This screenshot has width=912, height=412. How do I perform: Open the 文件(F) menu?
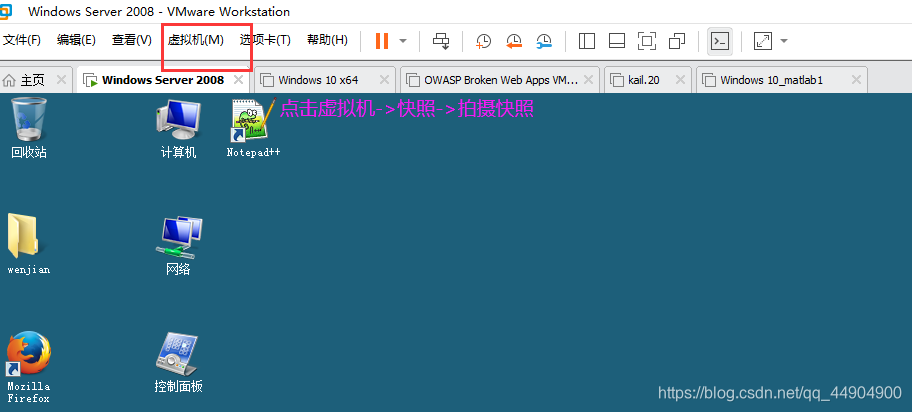(22, 40)
